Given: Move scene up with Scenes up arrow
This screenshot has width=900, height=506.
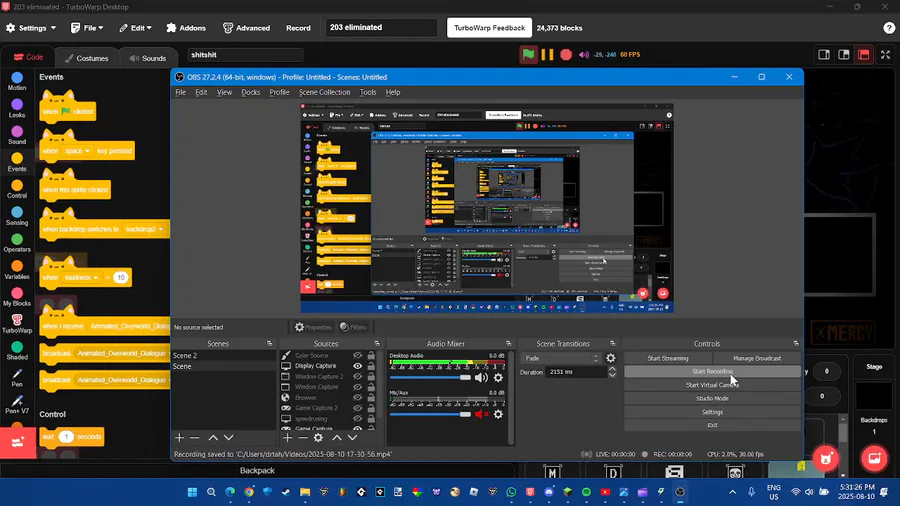Looking at the screenshot, I should click(x=213, y=438).
